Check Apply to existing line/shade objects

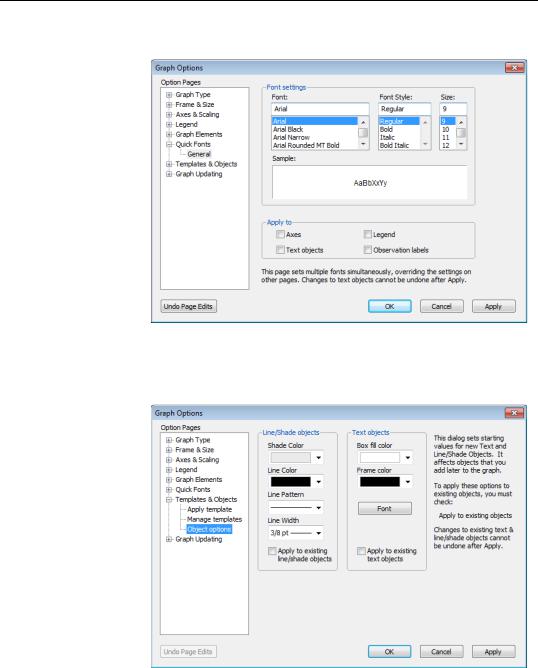[x=272, y=551]
